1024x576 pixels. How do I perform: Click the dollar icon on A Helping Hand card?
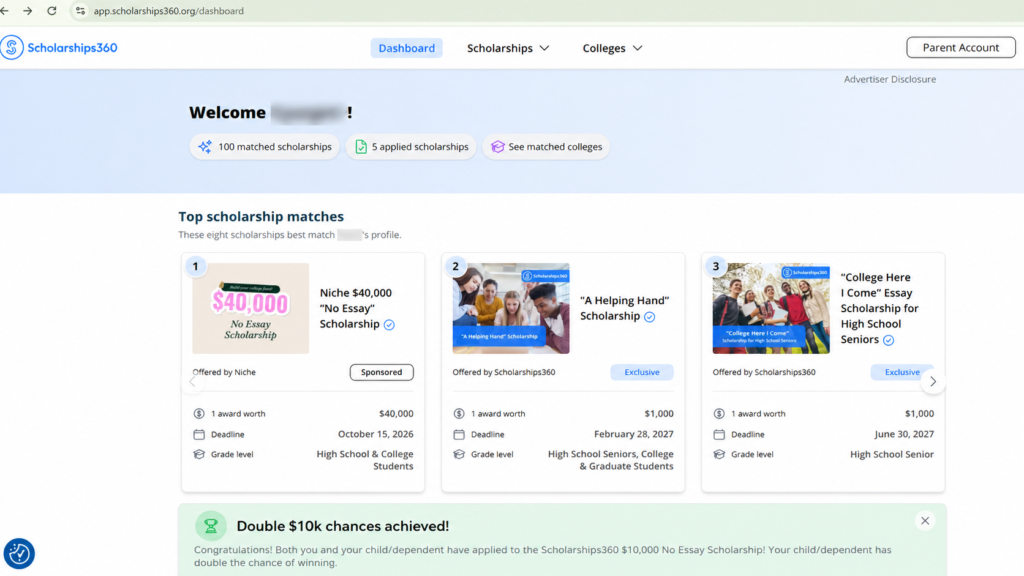point(459,413)
